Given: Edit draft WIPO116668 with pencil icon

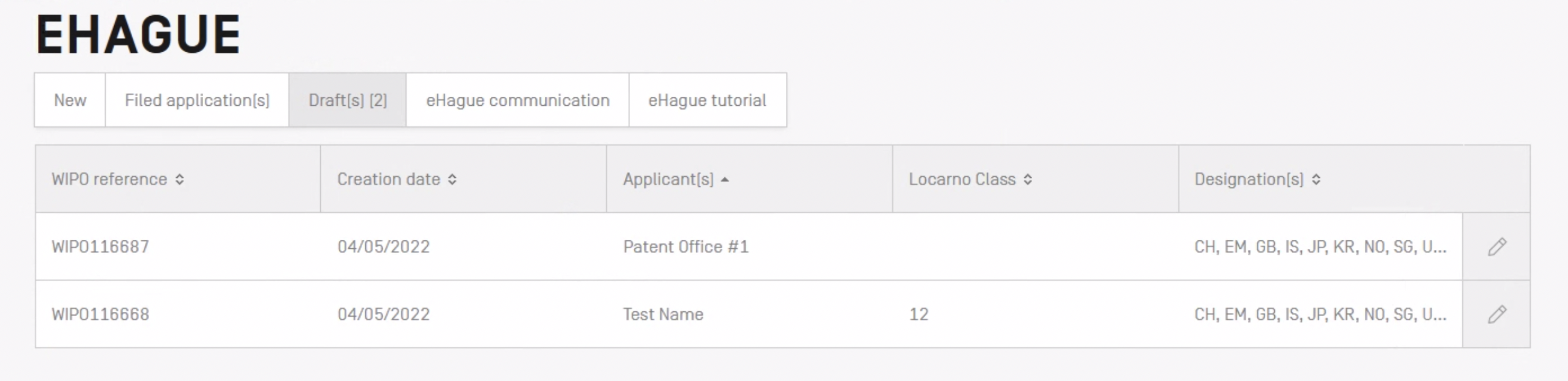Looking at the screenshot, I should tap(1497, 314).
